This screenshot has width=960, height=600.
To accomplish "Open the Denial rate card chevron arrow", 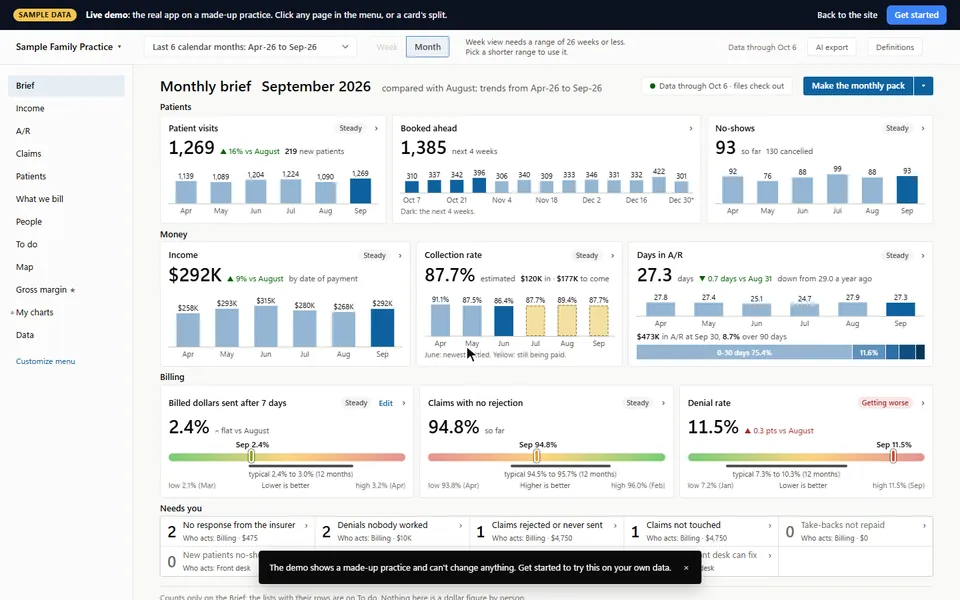I will [923, 403].
